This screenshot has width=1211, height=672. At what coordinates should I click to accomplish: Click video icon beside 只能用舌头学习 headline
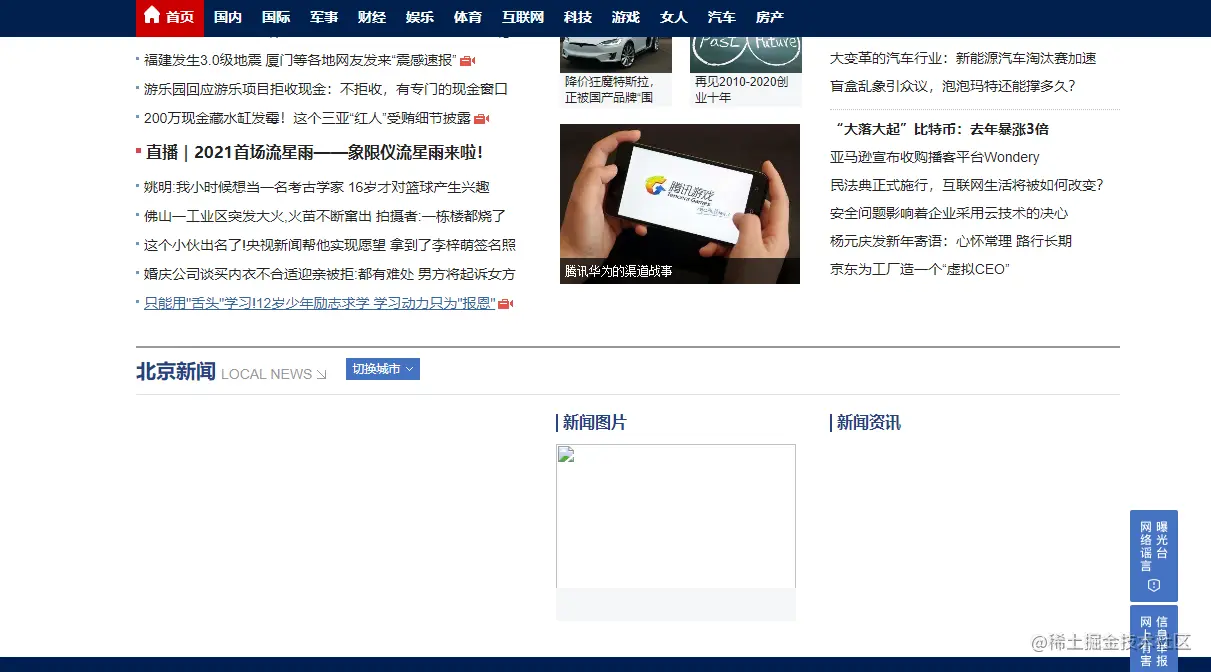tap(505, 304)
